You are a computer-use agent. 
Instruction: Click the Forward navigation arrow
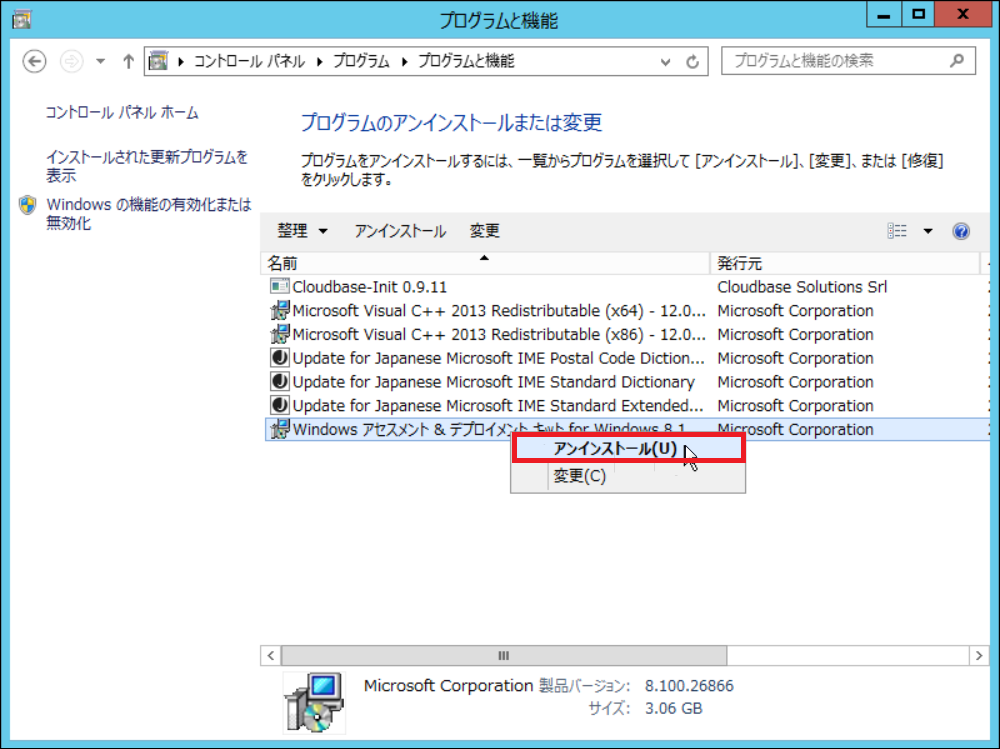point(71,61)
